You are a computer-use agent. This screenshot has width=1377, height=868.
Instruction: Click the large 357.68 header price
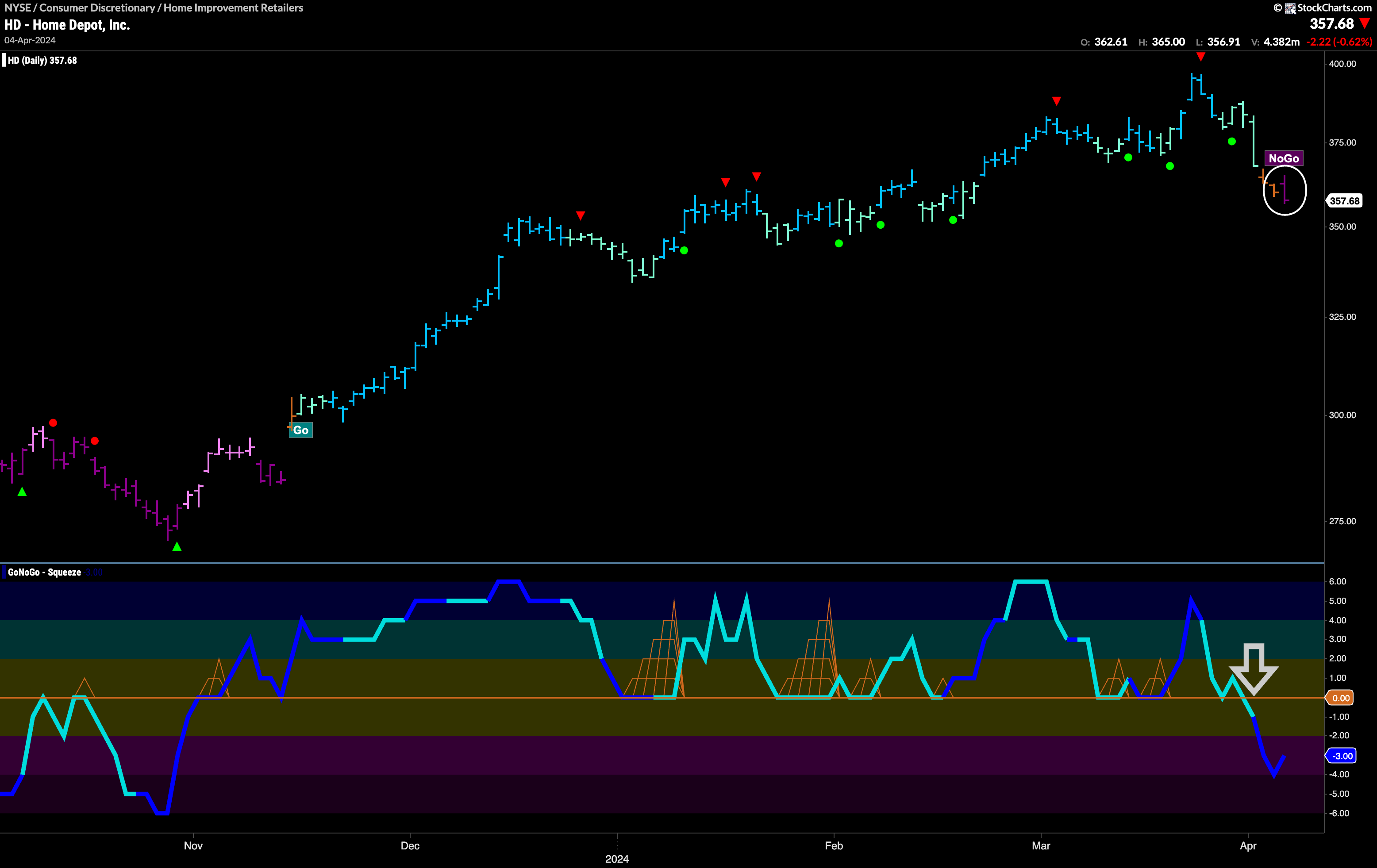pos(1332,23)
